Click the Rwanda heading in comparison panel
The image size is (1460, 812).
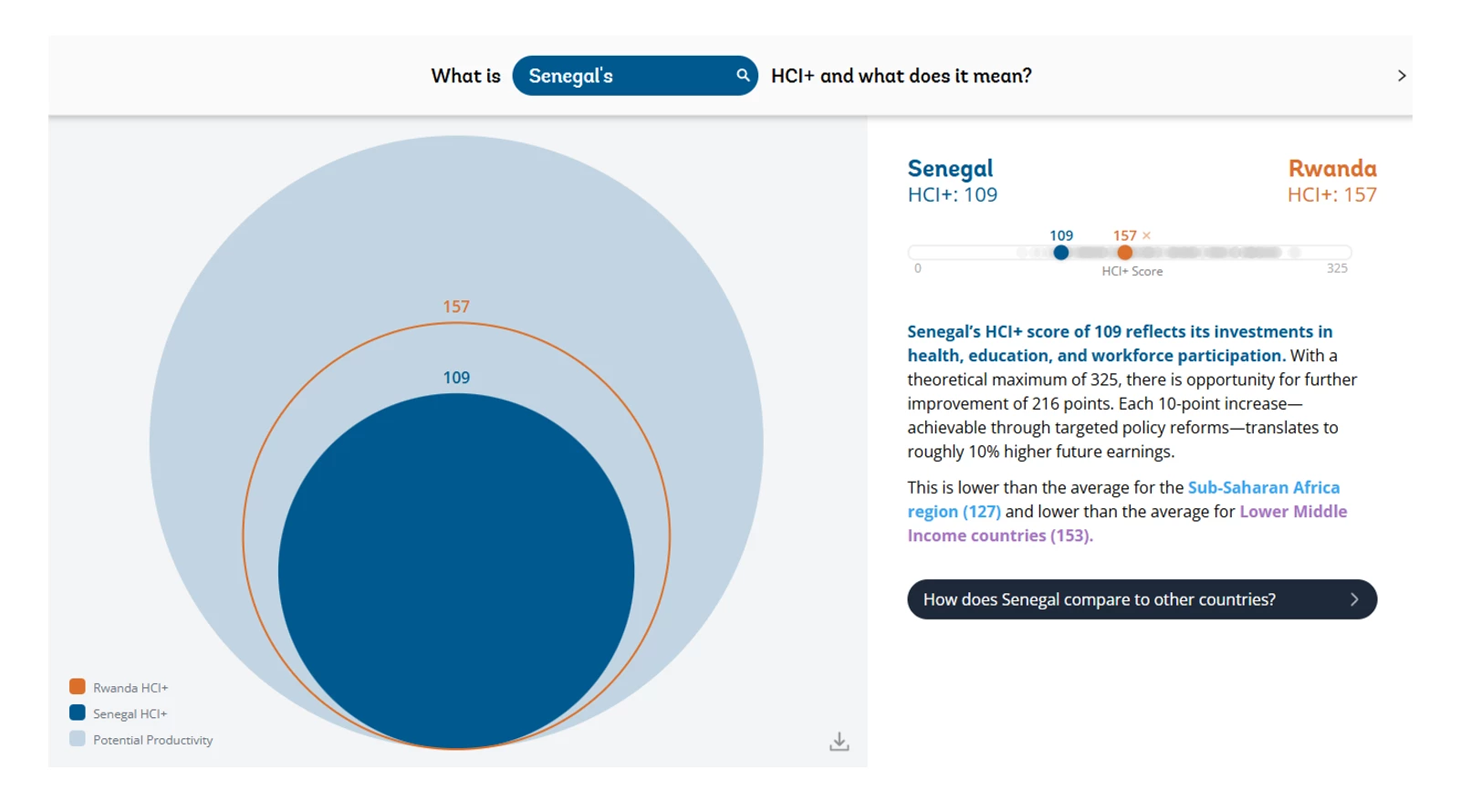pyautogui.click(x=1331, y=169)
